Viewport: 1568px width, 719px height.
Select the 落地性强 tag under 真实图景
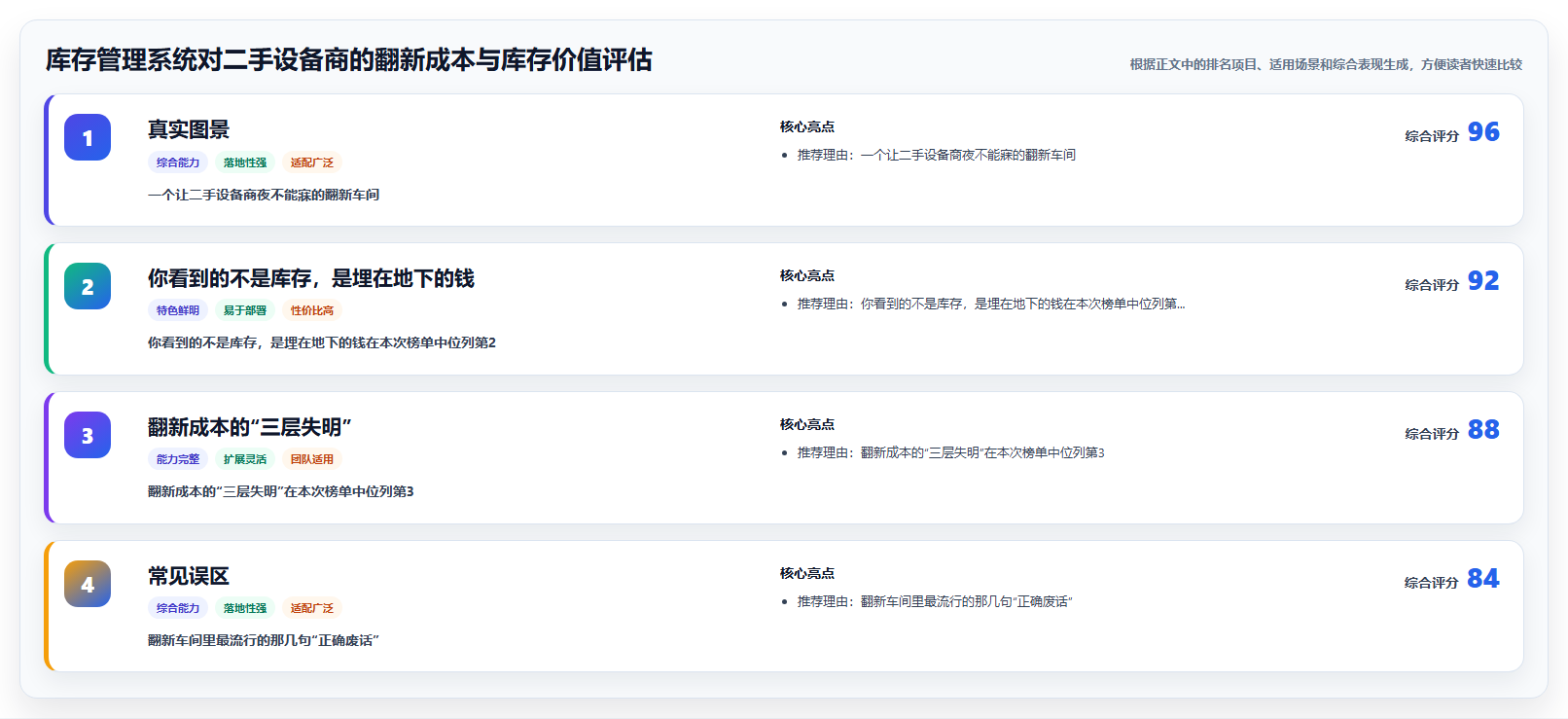(x=245, y=162)
